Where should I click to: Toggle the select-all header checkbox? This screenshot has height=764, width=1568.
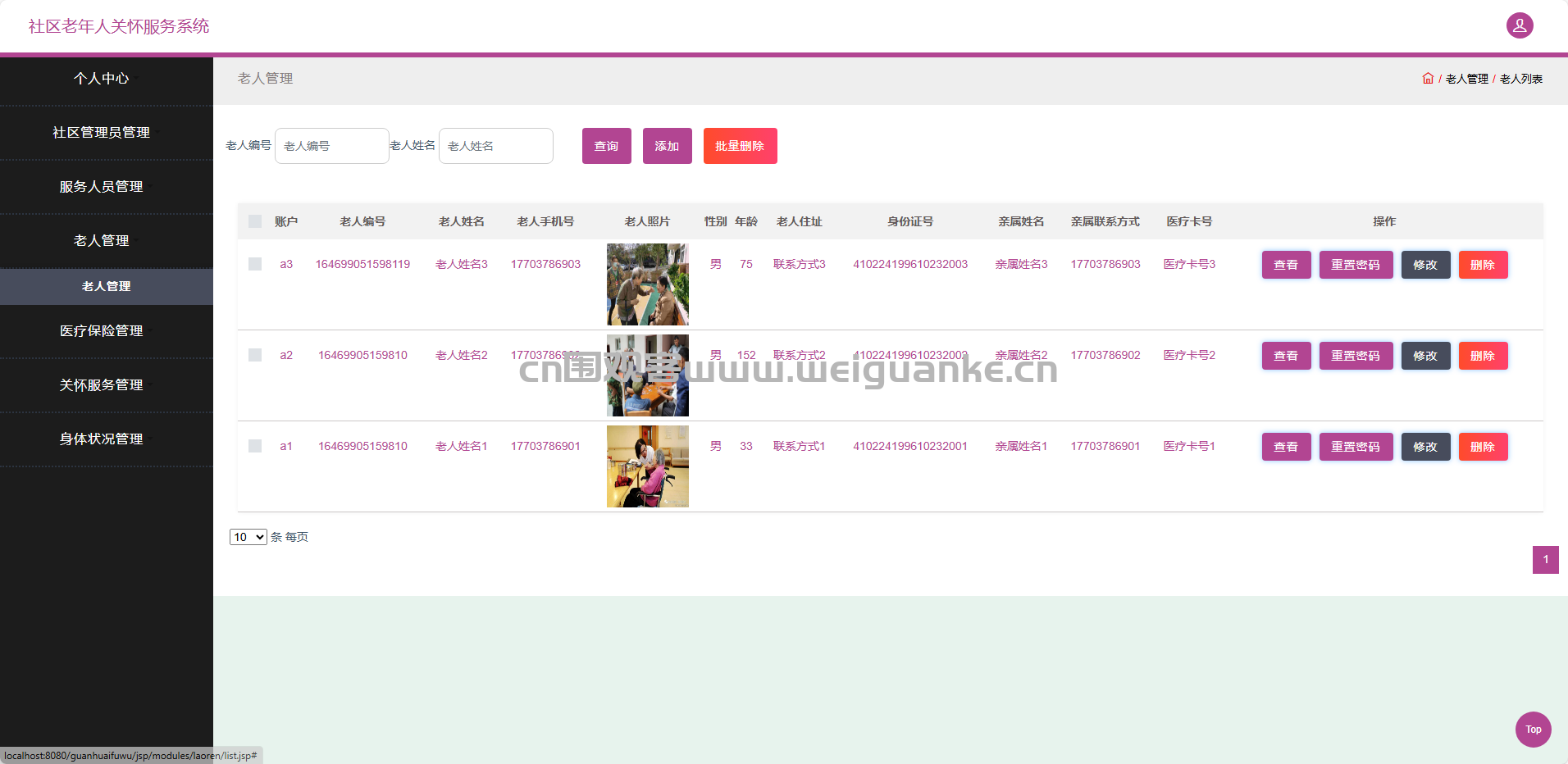tap(255, 221)
